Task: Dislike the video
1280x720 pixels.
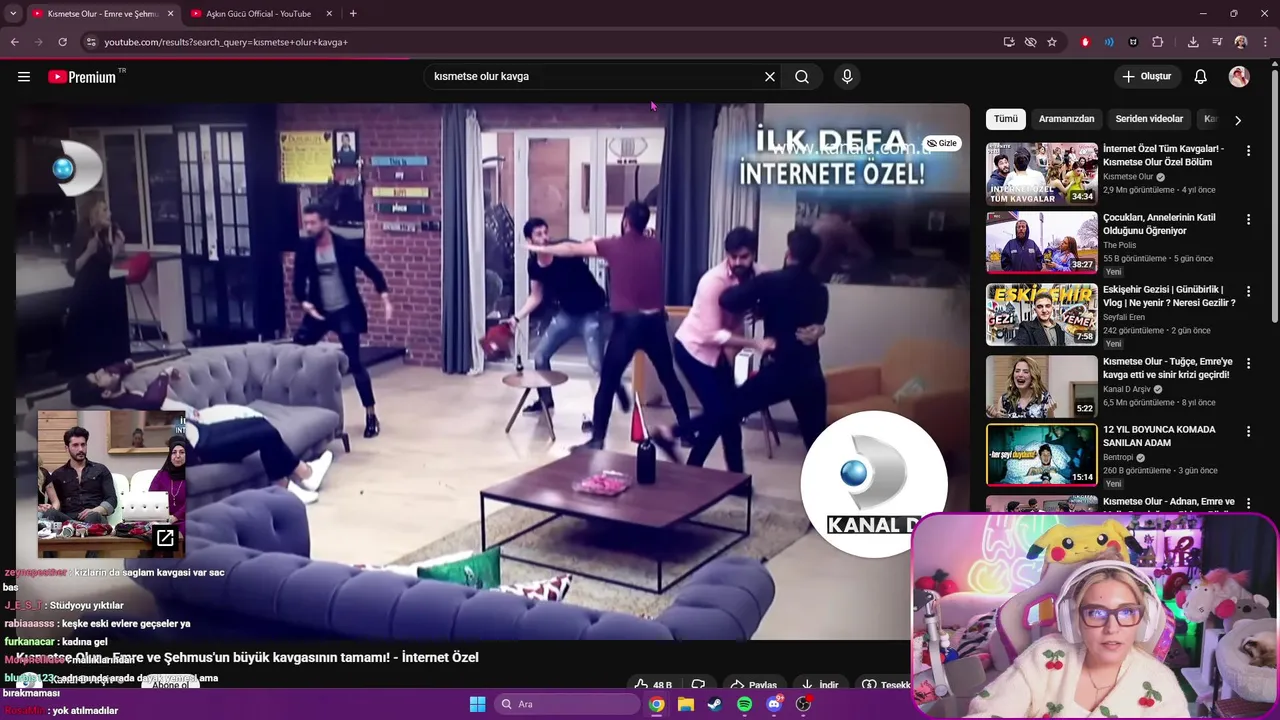Action: [698, 684]
